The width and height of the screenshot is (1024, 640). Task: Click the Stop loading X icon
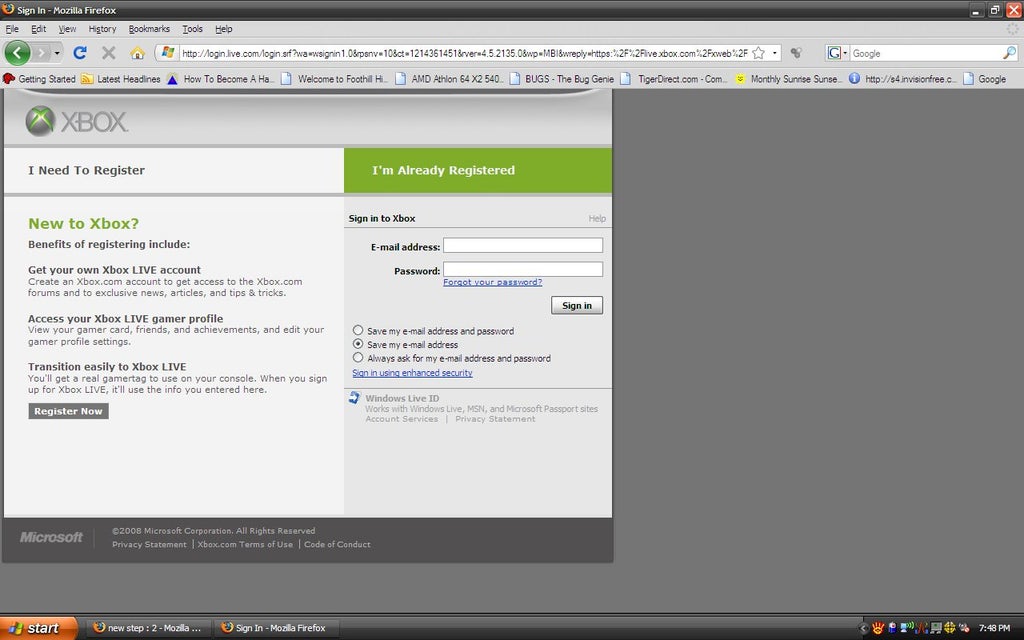click(108, 53)
